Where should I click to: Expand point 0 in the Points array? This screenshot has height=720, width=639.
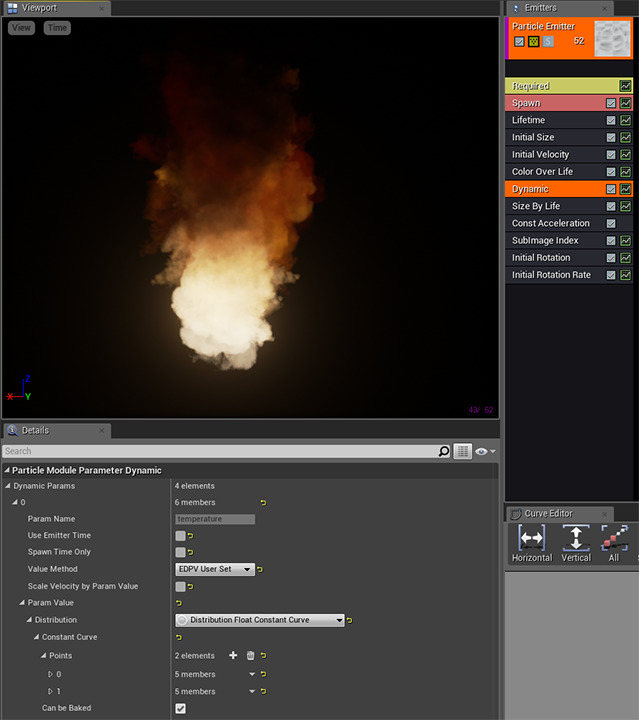pyautogui.click(x=50, y=674)
